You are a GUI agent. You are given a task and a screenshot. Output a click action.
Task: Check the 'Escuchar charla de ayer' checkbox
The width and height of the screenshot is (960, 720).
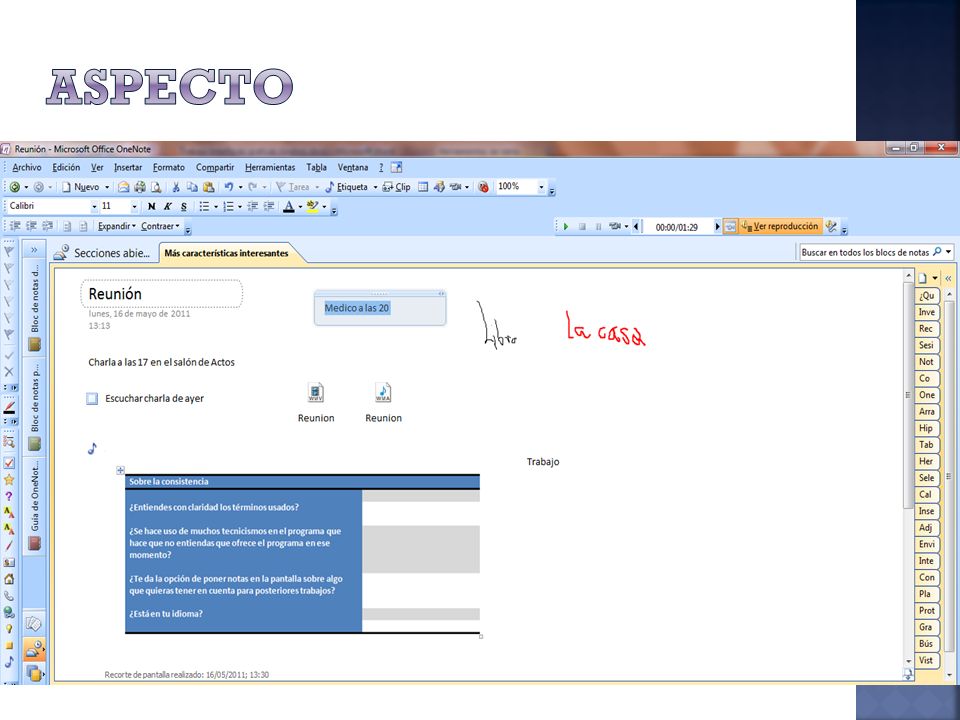coord(92,399)
